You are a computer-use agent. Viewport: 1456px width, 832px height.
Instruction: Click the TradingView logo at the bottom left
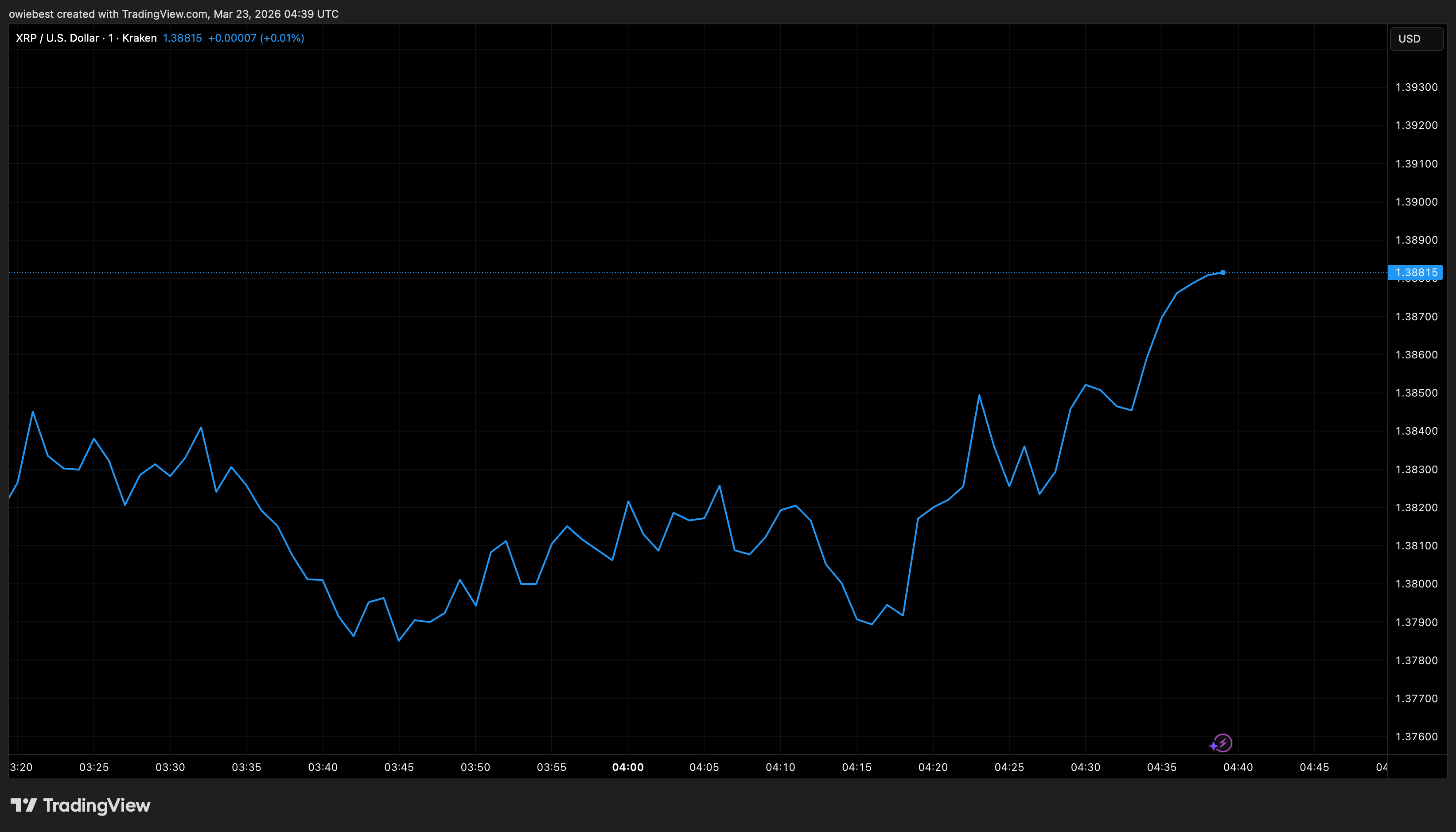pos(81,805)
